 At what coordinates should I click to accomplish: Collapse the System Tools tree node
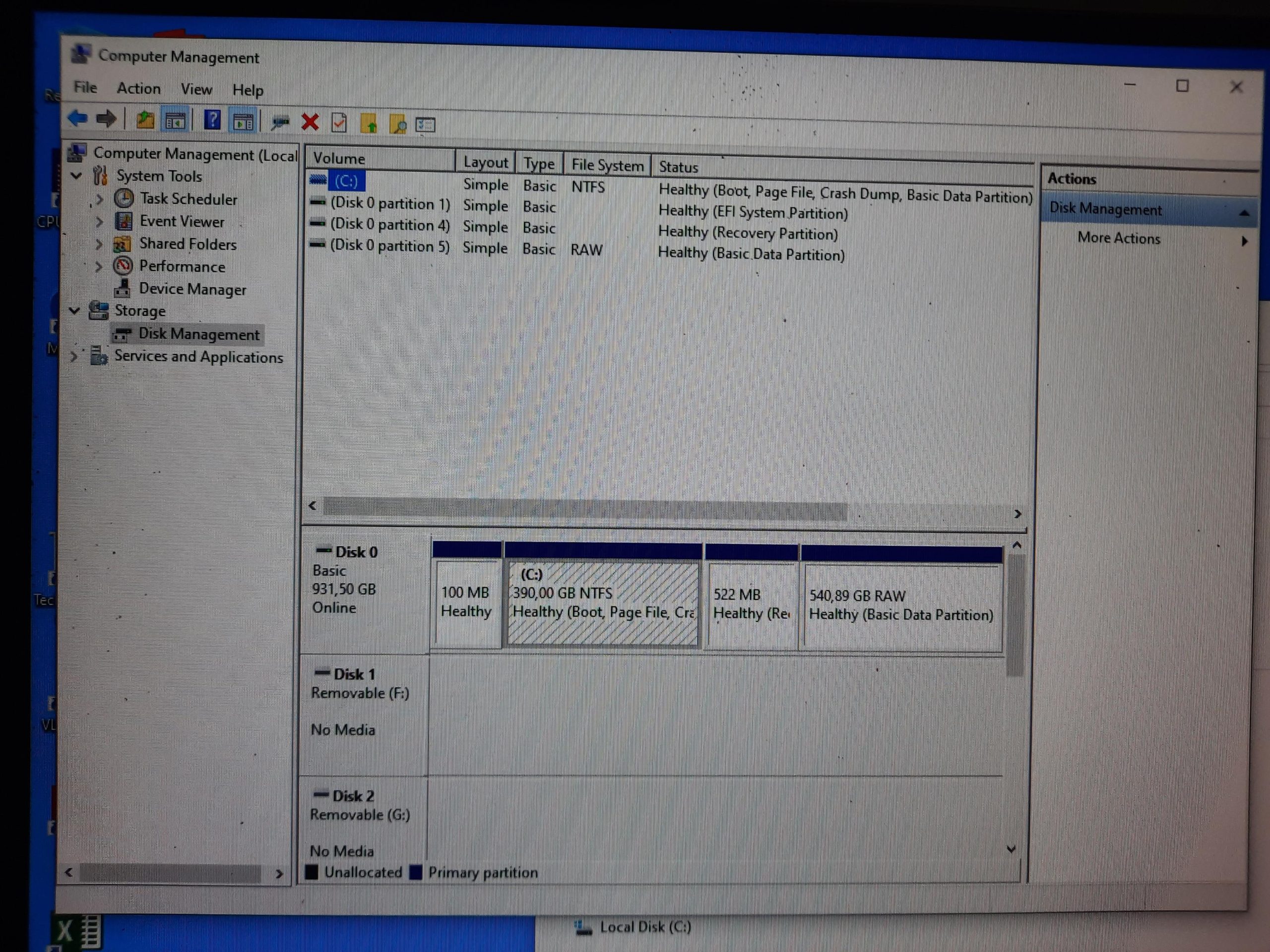pos(76,175)
